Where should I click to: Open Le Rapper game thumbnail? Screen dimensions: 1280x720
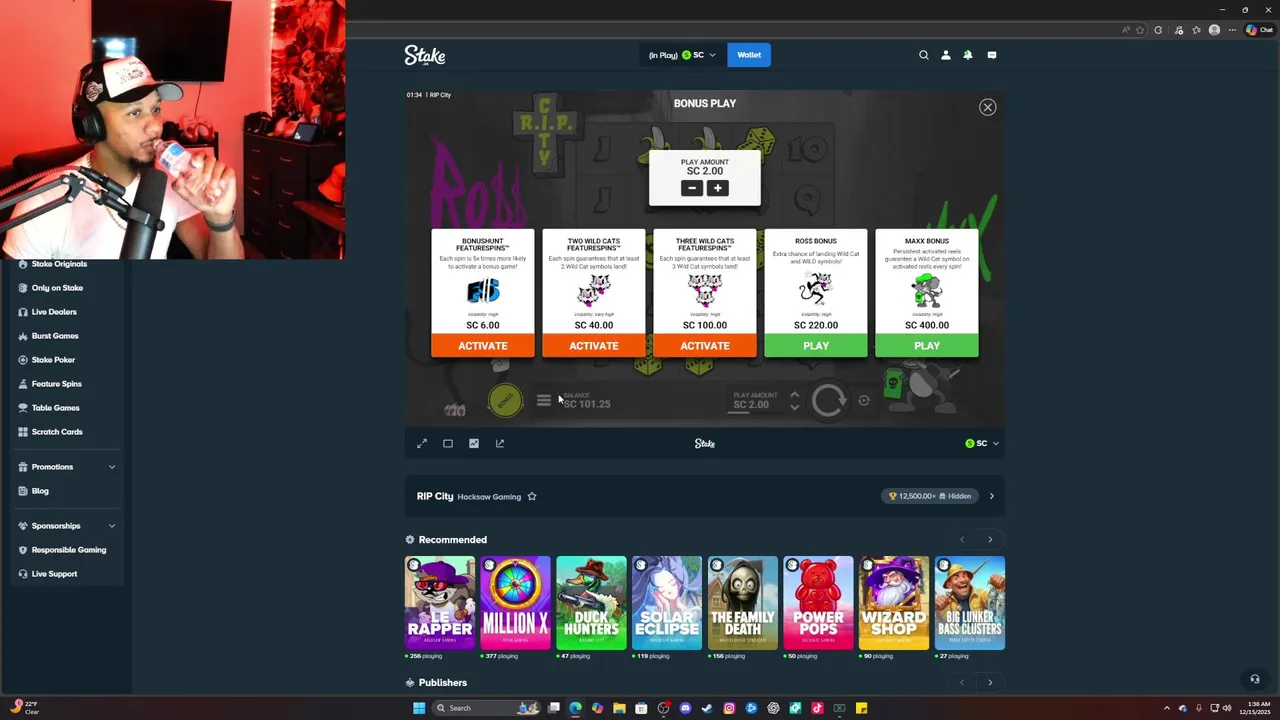[x=440, y=603]
